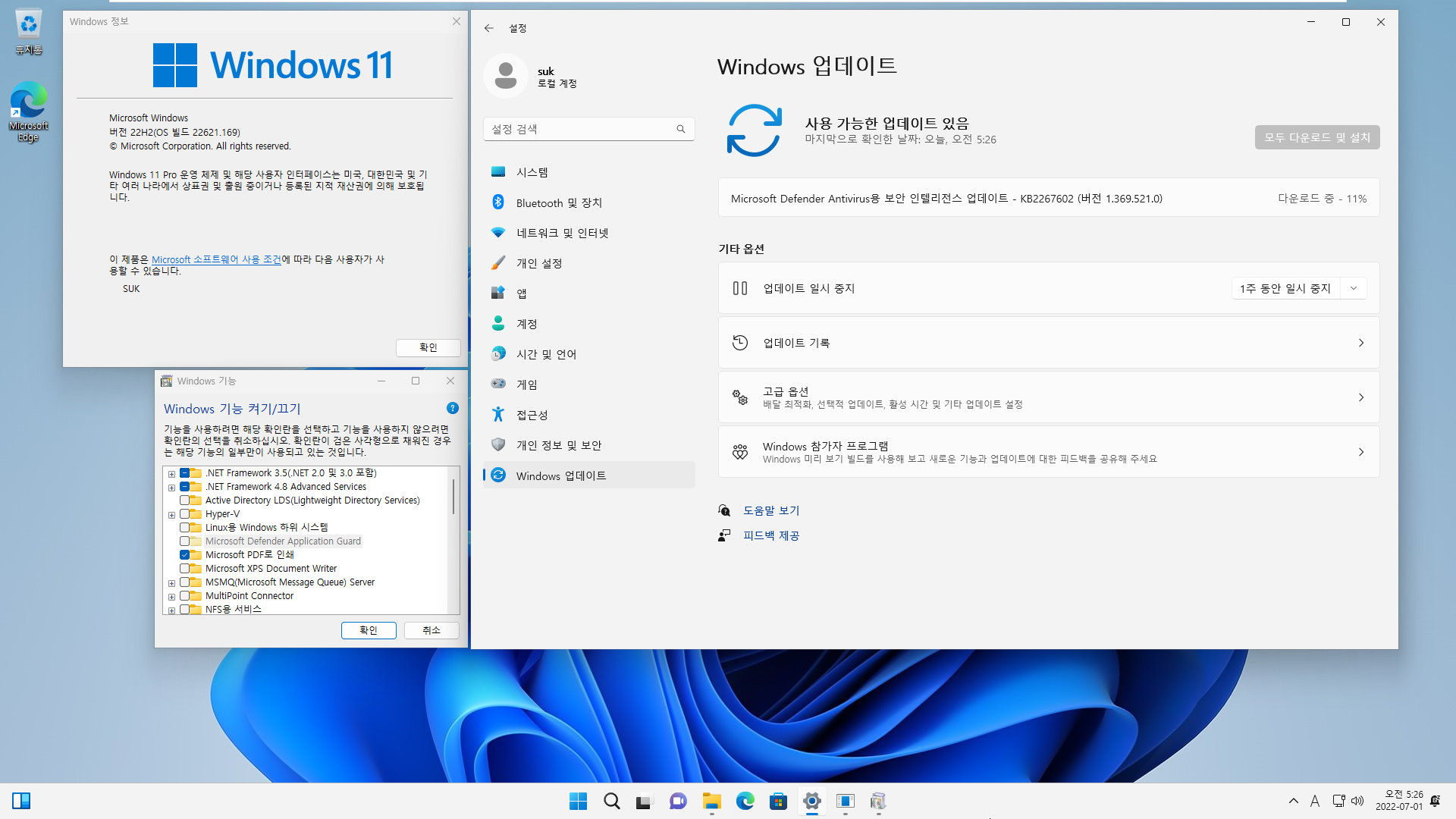
Task: Open the Recycle Bin desktop icon
Action: [x=28, y=32]
